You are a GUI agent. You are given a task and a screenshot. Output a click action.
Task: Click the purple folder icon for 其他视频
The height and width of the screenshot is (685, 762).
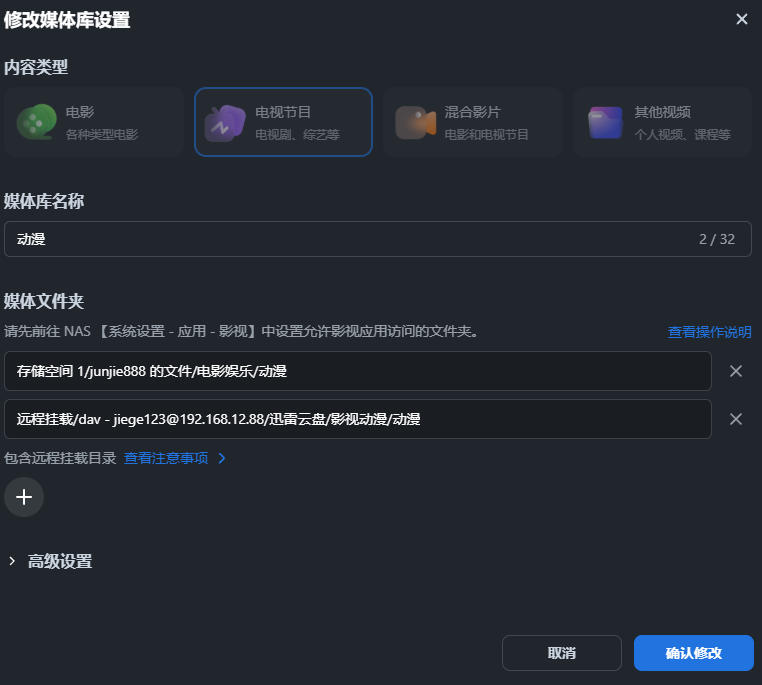point(605,123)
